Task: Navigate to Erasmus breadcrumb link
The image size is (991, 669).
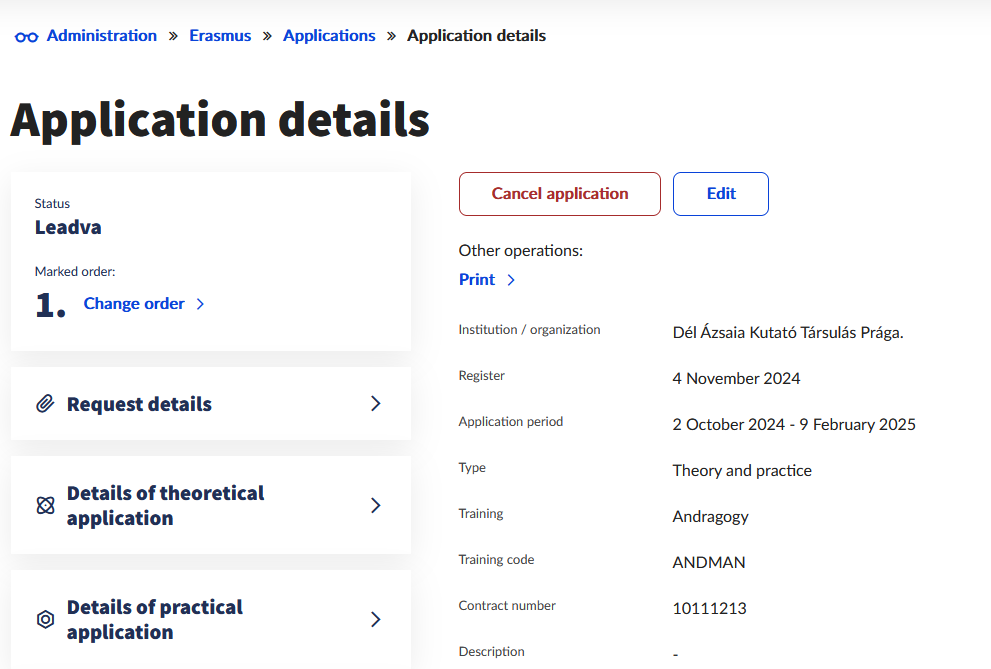Action: coord(220,36)
